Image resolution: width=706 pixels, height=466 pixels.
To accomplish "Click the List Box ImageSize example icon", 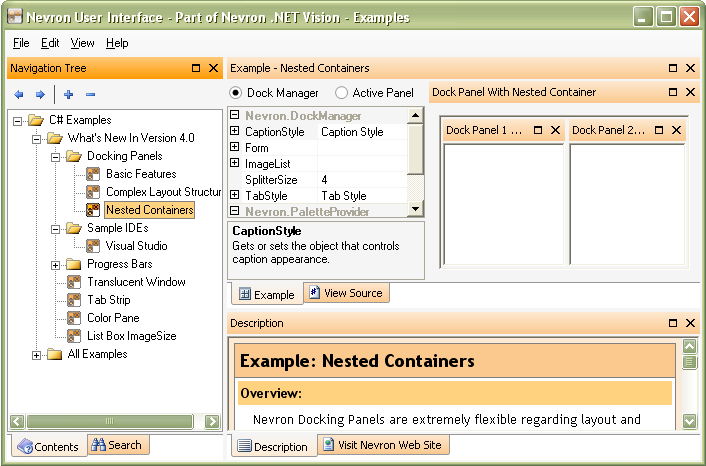I will tap(74, 336).
